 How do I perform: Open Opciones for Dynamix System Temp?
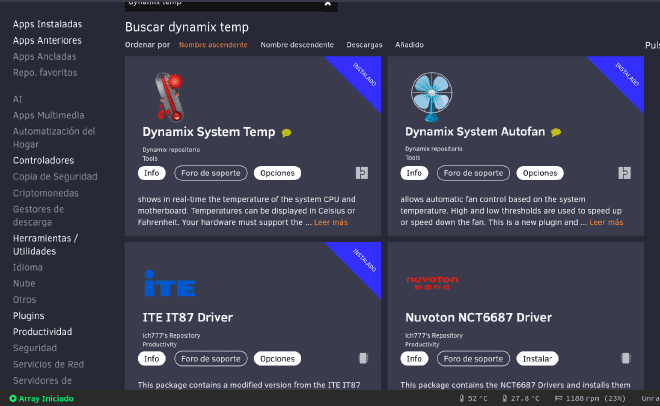(277, 173)
